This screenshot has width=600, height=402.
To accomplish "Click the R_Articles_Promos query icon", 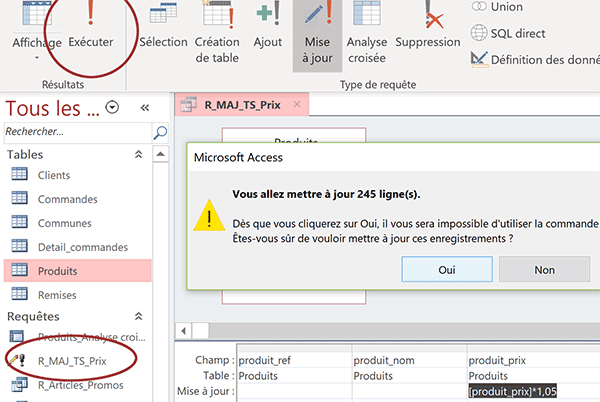I will click(19, 384).
